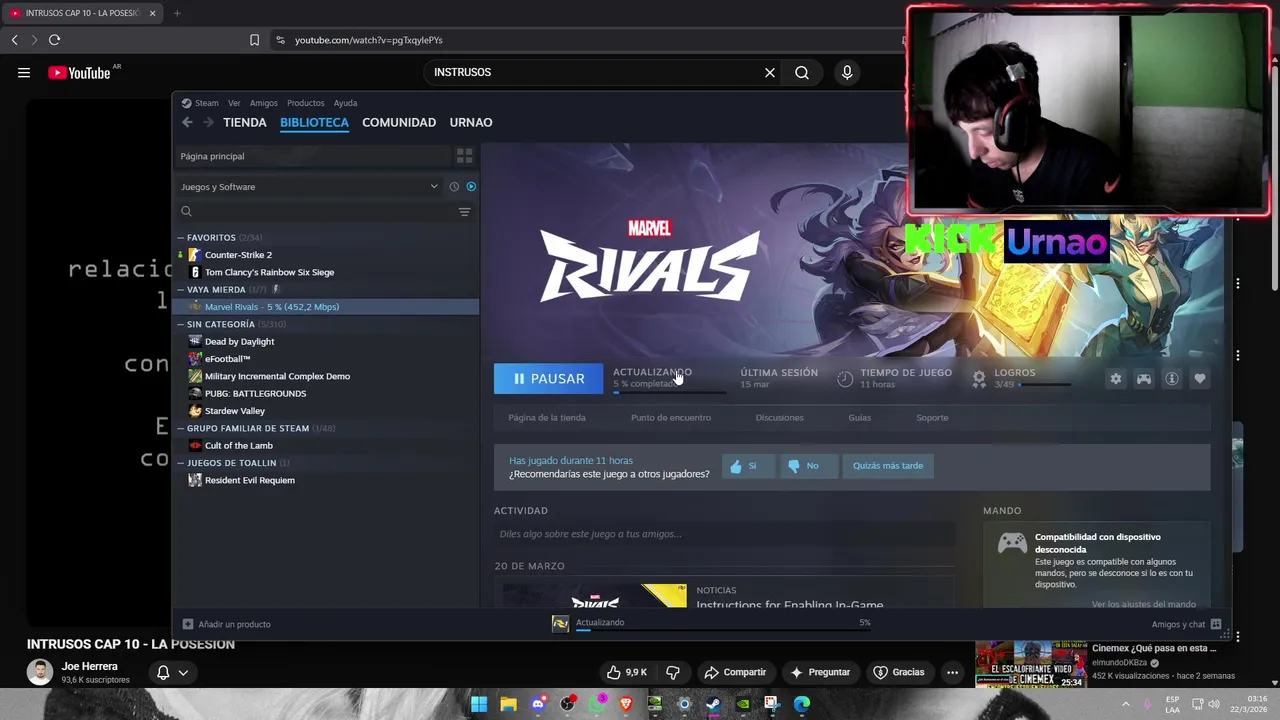Screen dimensions: 1280x720
Task: Click the browser bookmark icon
Action: click(254, 40)
